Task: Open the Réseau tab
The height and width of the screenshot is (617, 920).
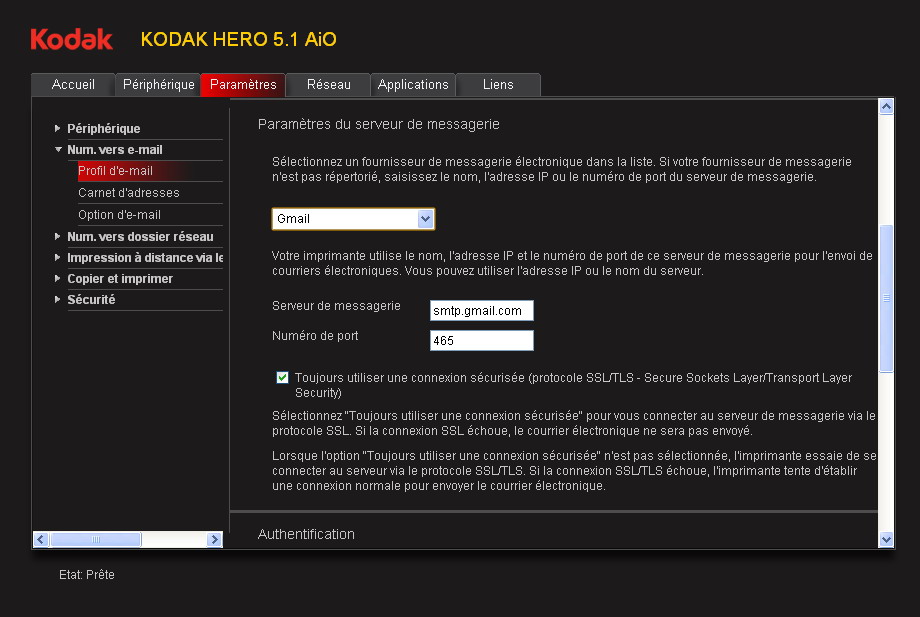Action: [x=328, y=85]
